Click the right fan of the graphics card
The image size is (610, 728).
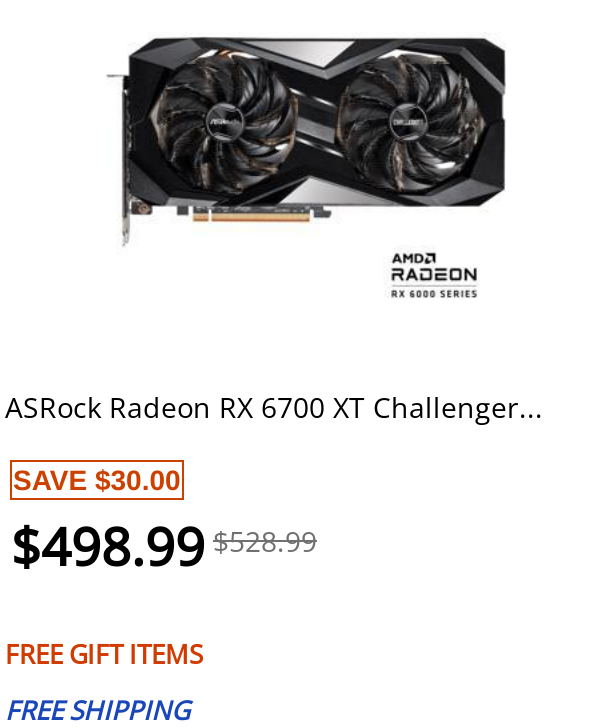408,123
